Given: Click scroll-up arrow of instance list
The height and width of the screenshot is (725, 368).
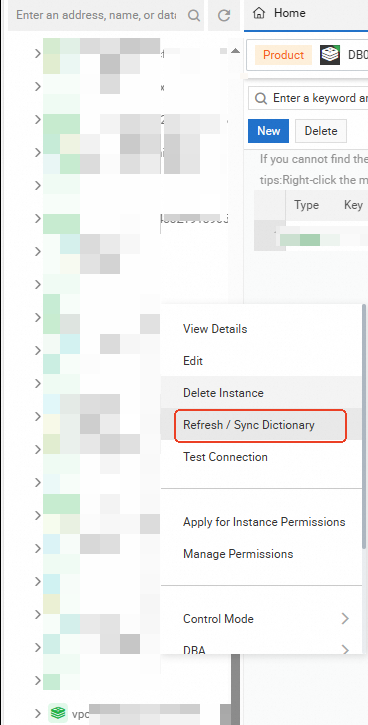Looking at the screenshot, I should [x=236, y=51].
